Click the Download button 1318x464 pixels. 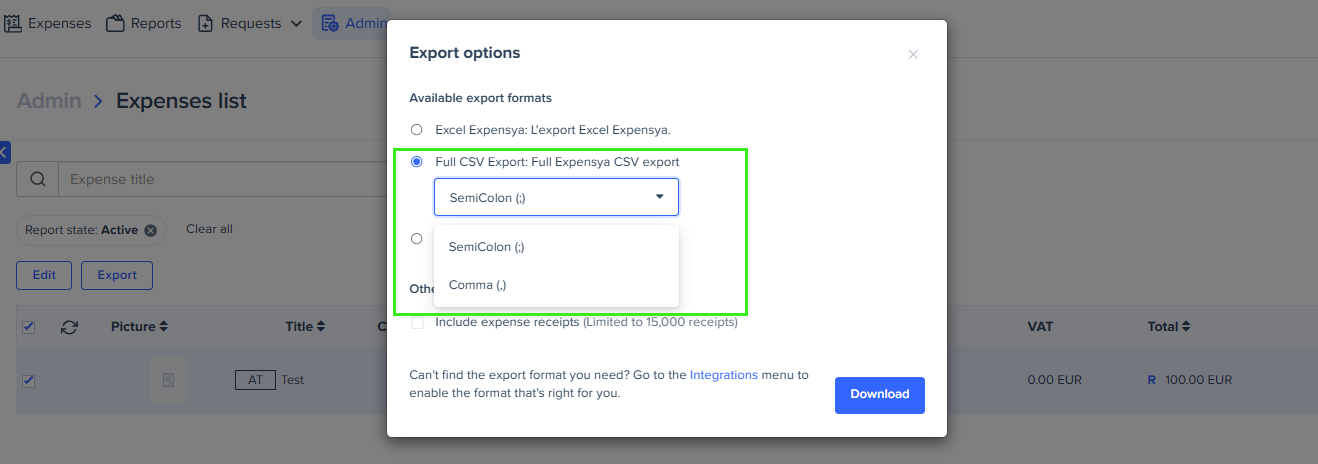point(880,394)
